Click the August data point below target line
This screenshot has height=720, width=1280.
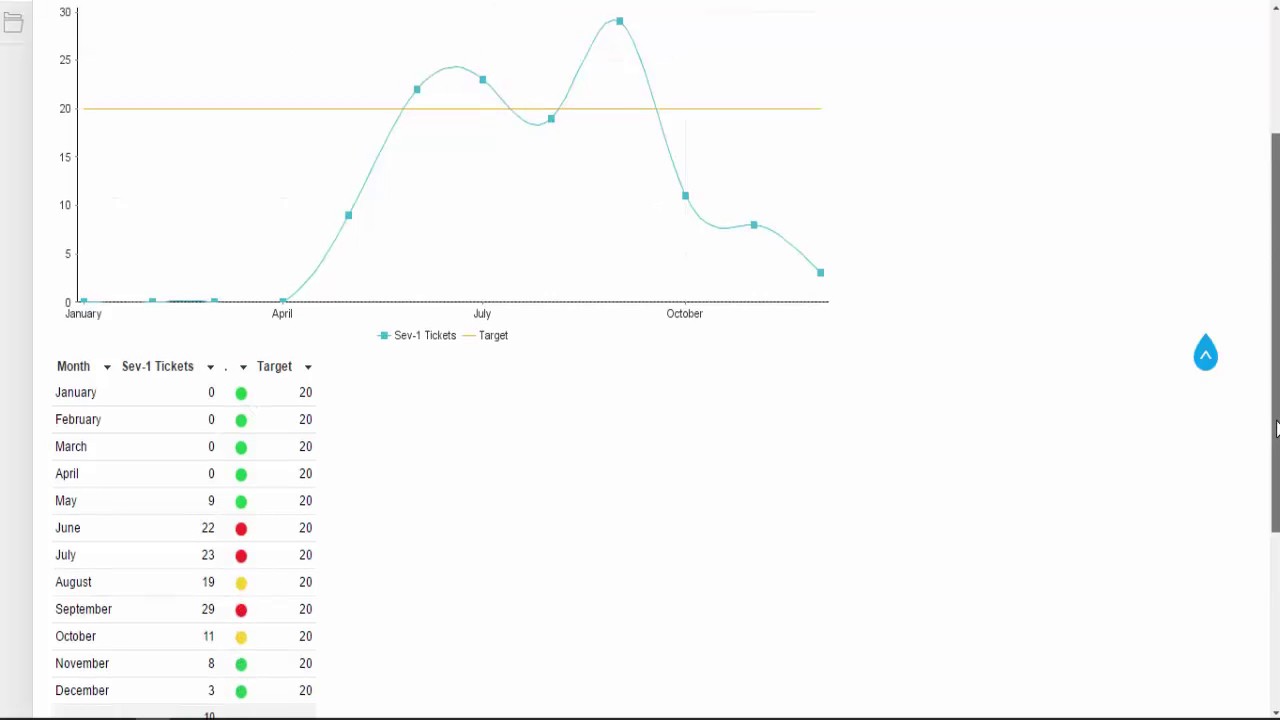[x=551, y=119]
